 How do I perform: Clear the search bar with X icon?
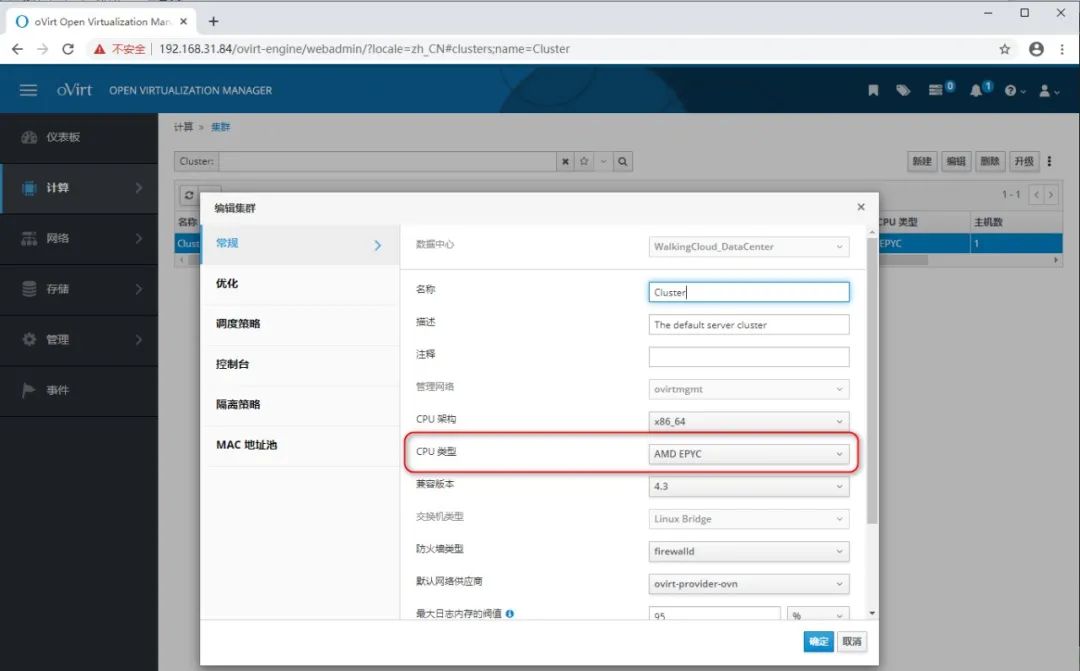[565, 161]
